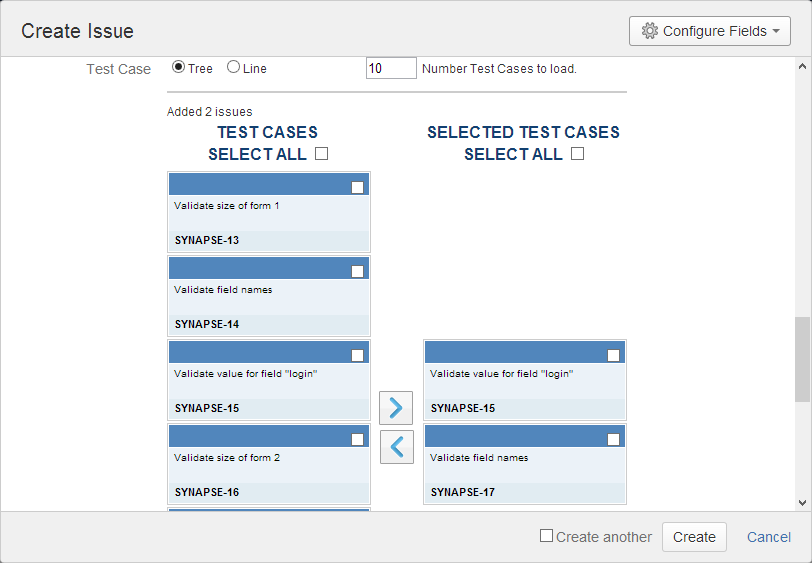The height and width of the screenshot is (563, 812).
Task: Select the Line radio button
Action: pos(234,68)
